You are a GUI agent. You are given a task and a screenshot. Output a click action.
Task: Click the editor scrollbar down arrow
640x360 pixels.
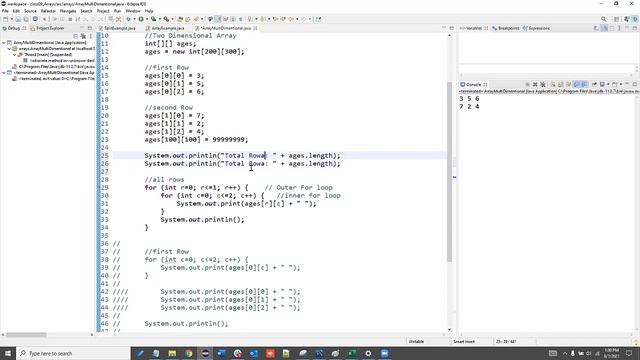[x=449, y=329]
